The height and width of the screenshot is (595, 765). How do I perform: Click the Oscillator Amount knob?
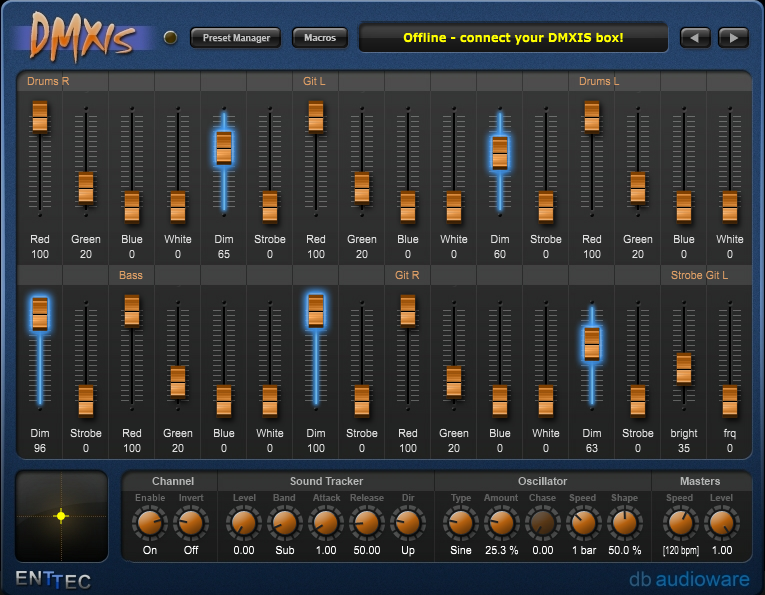coord(502,523)
